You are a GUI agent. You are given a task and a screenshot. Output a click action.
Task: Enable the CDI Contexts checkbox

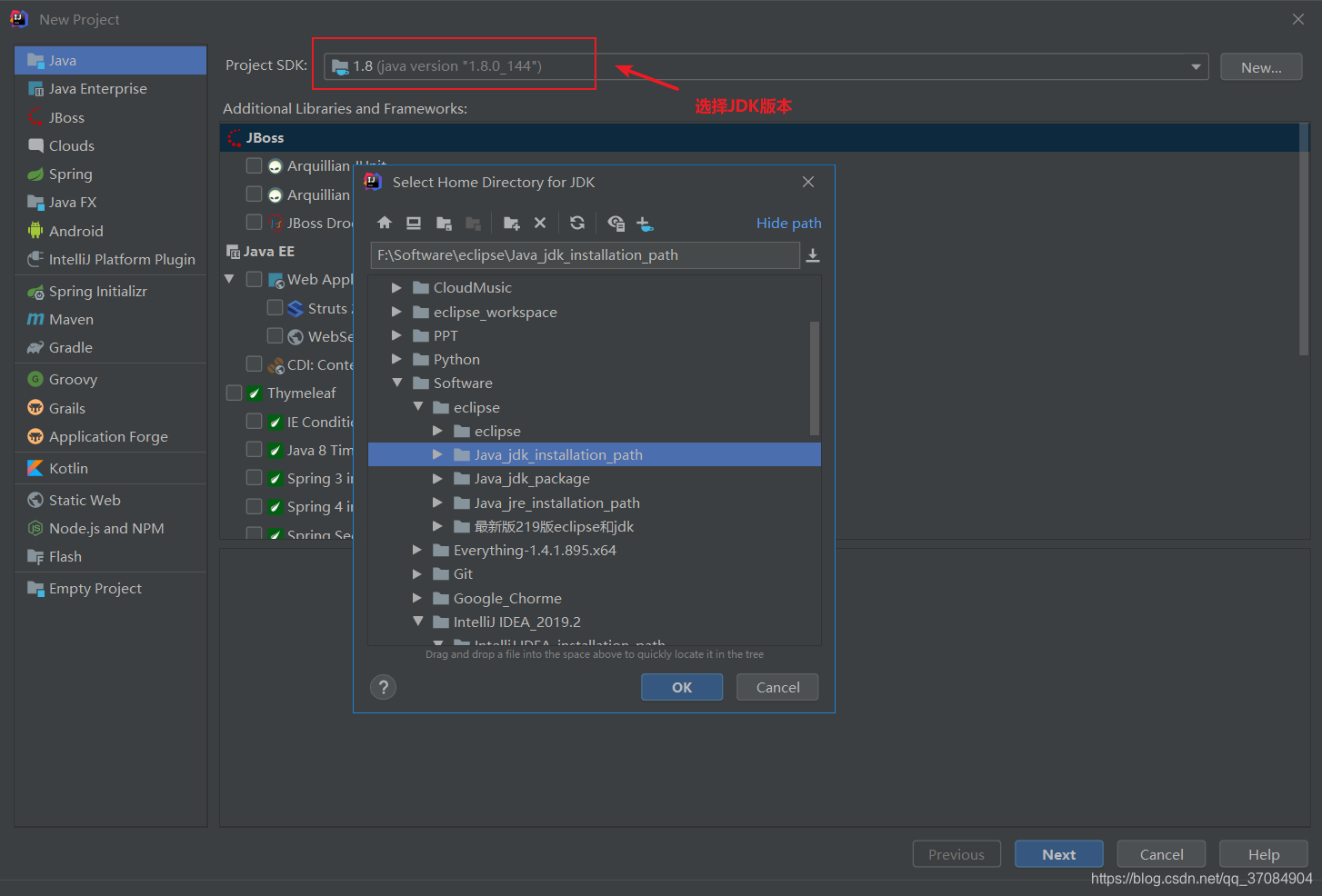tap(254, 363)
